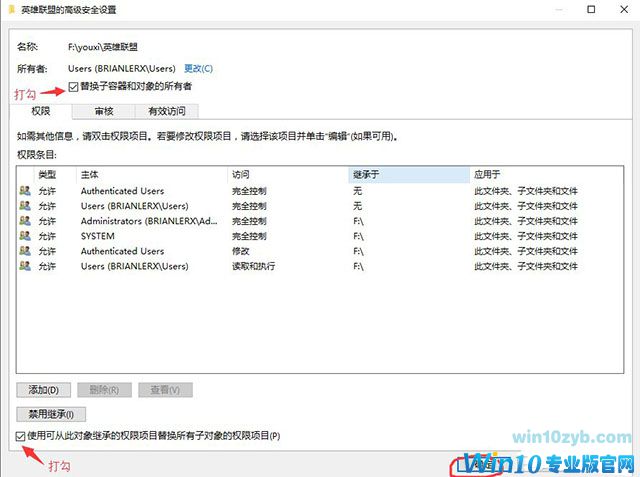Click the 继承于 column header
640x477 pixels.
point(409,175)
